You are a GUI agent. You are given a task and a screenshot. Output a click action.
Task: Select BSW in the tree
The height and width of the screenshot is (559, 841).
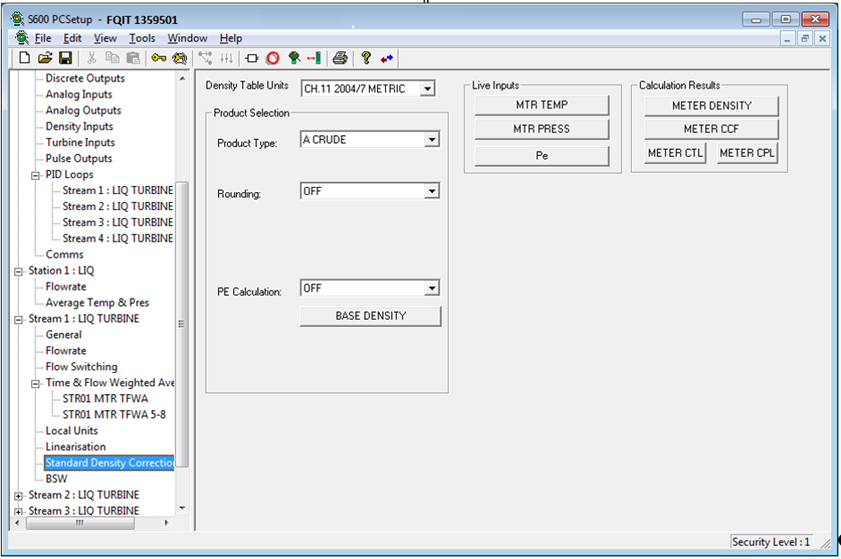coord(56,479)
